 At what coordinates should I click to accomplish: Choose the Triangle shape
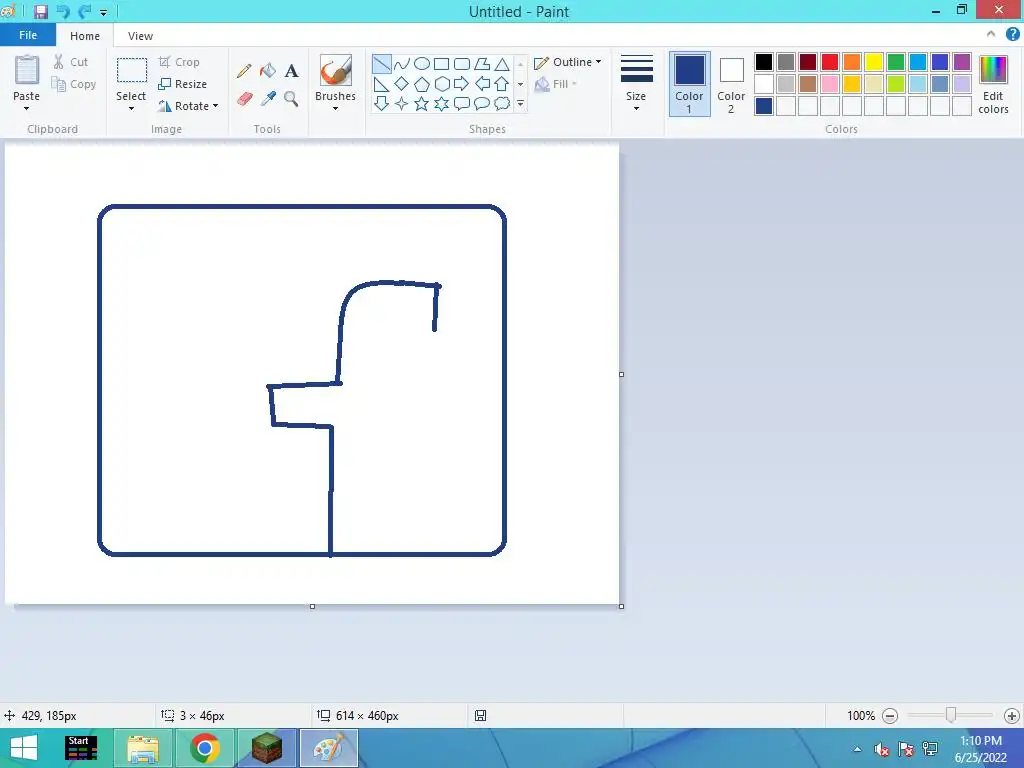[502, 64]
